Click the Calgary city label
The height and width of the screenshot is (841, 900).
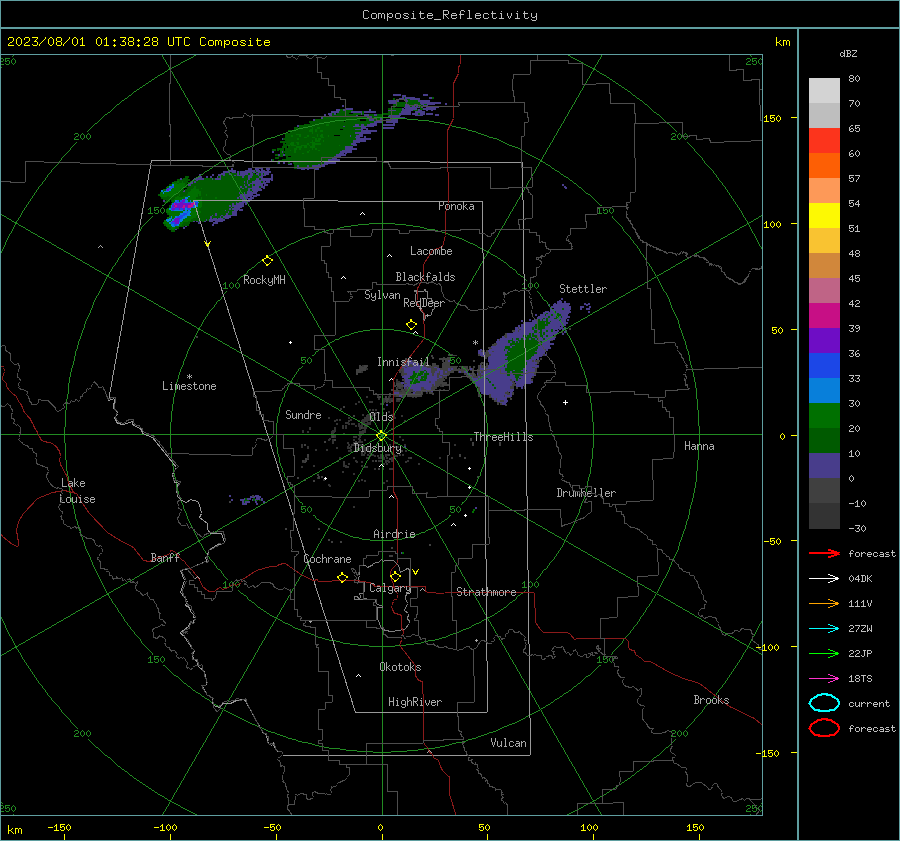click(390, 588)
